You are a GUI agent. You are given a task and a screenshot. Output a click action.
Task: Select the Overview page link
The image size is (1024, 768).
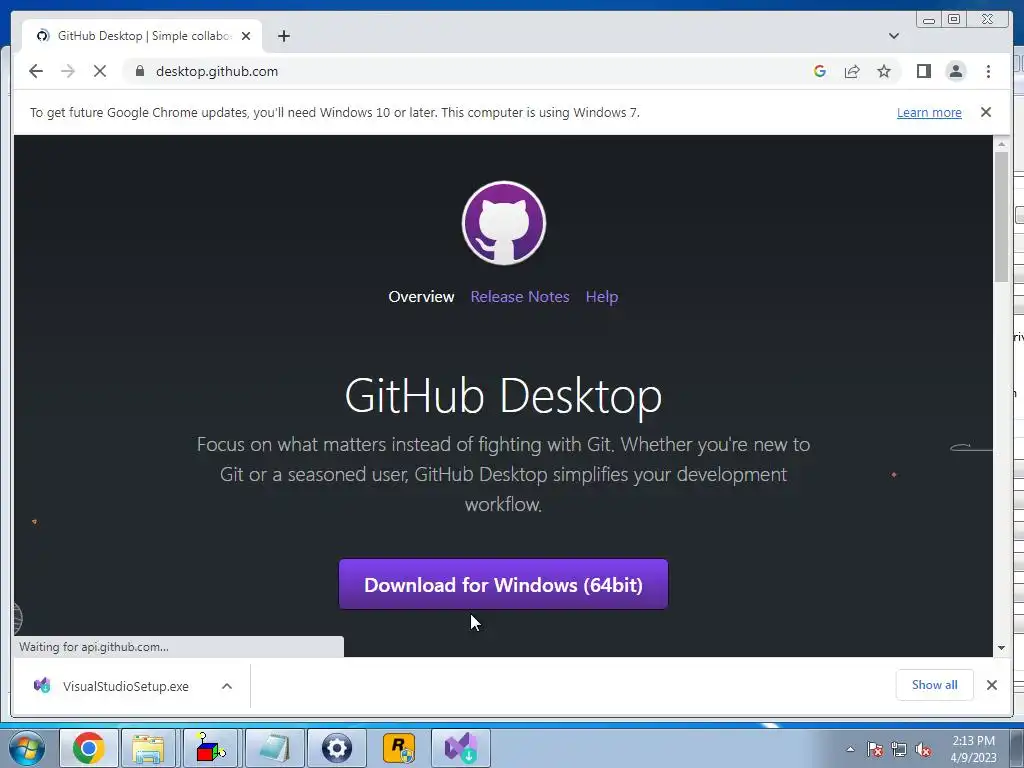coord(421,296)
